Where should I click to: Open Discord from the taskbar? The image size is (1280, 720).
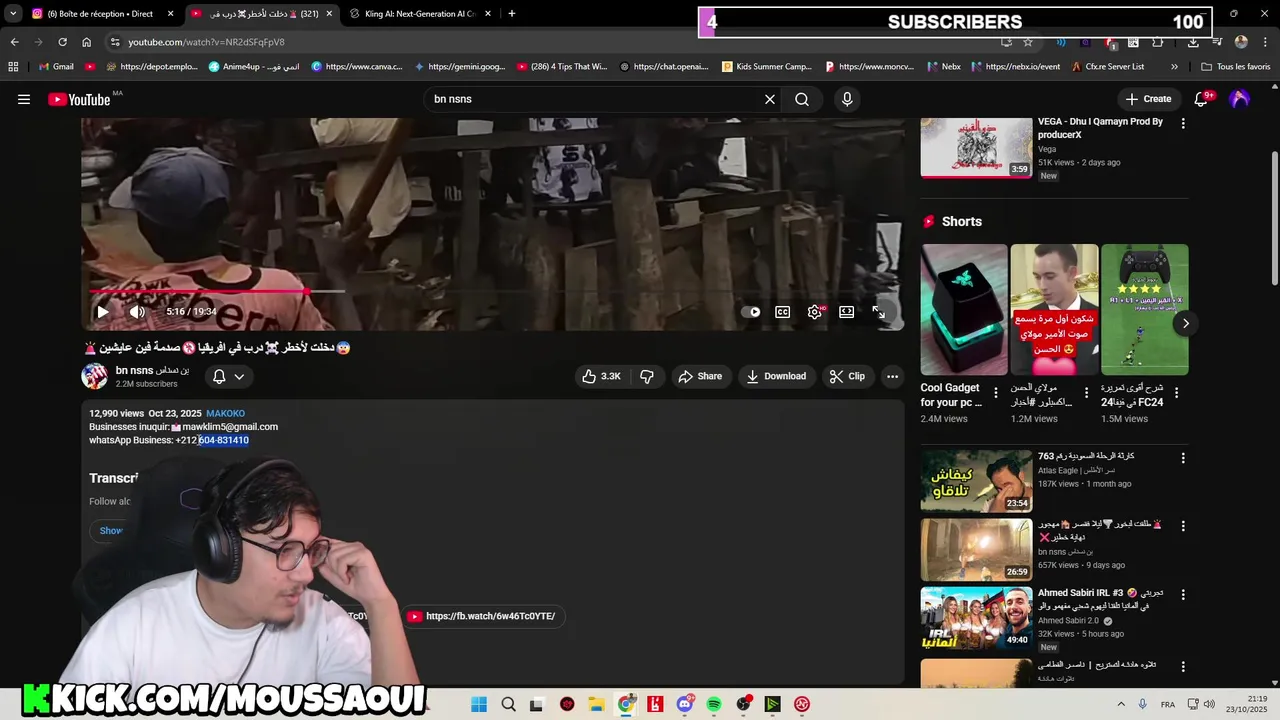(685, 704)
